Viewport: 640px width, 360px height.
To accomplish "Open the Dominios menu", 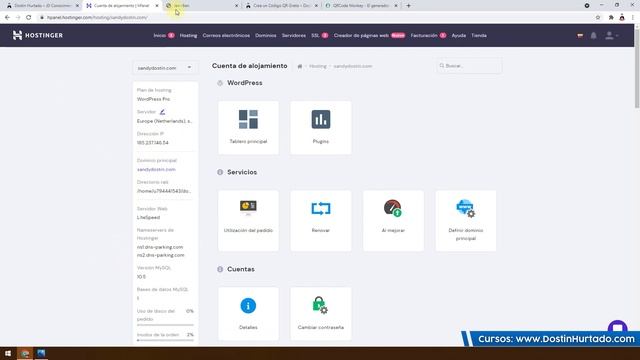I will pyautogui.click(x=266, y=36).
